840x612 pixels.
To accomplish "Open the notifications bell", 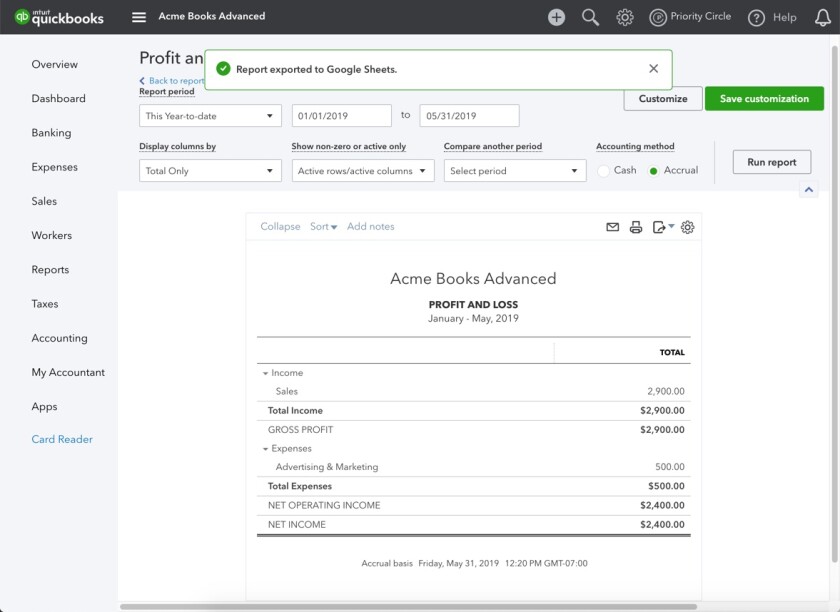I will [x=822, y=17].
